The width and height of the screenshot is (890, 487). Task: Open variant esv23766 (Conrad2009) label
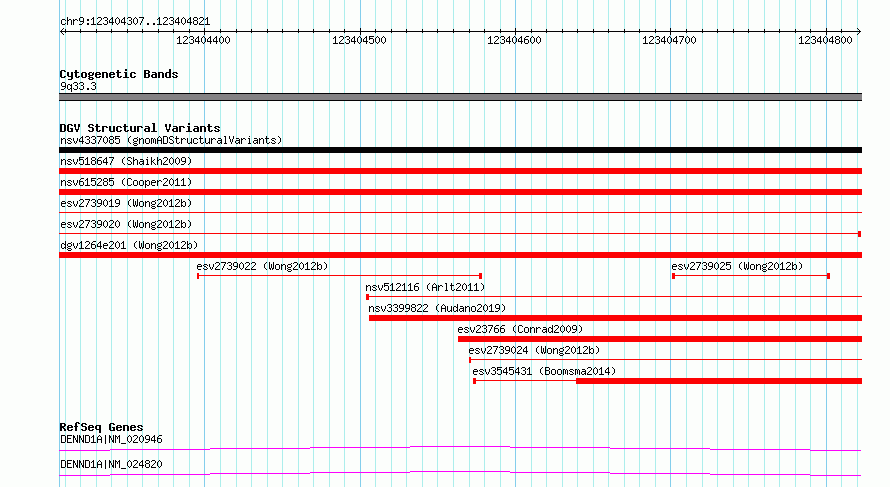[x=520, y=329]
